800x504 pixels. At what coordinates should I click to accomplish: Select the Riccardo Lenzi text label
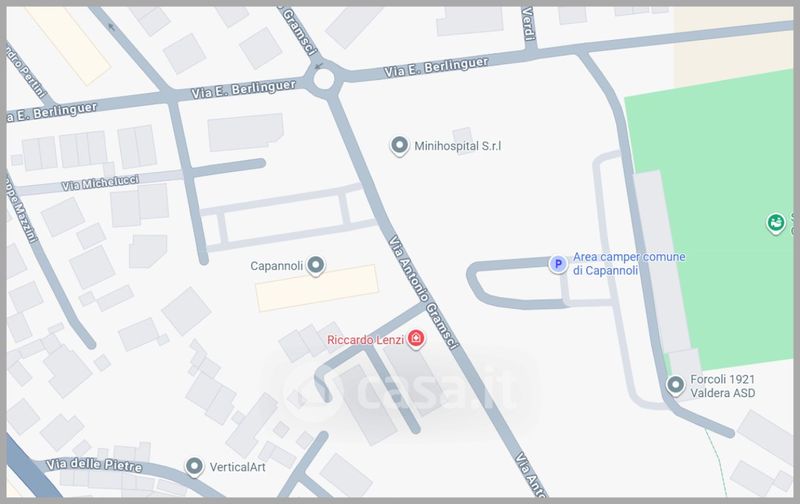coord(365,340)
